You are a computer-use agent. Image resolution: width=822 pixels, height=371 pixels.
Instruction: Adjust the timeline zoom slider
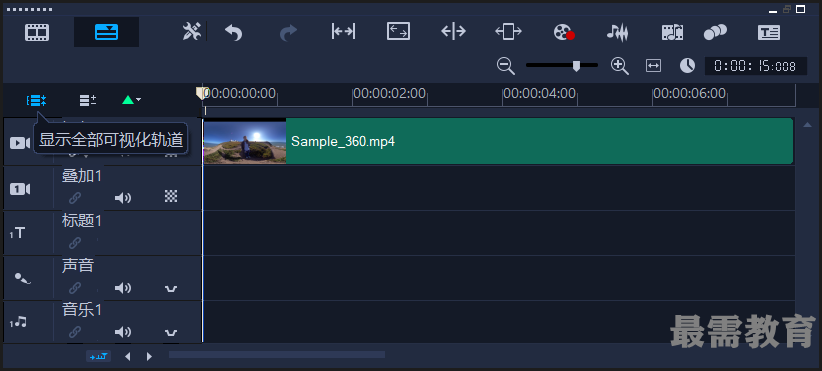coord(576,66)
